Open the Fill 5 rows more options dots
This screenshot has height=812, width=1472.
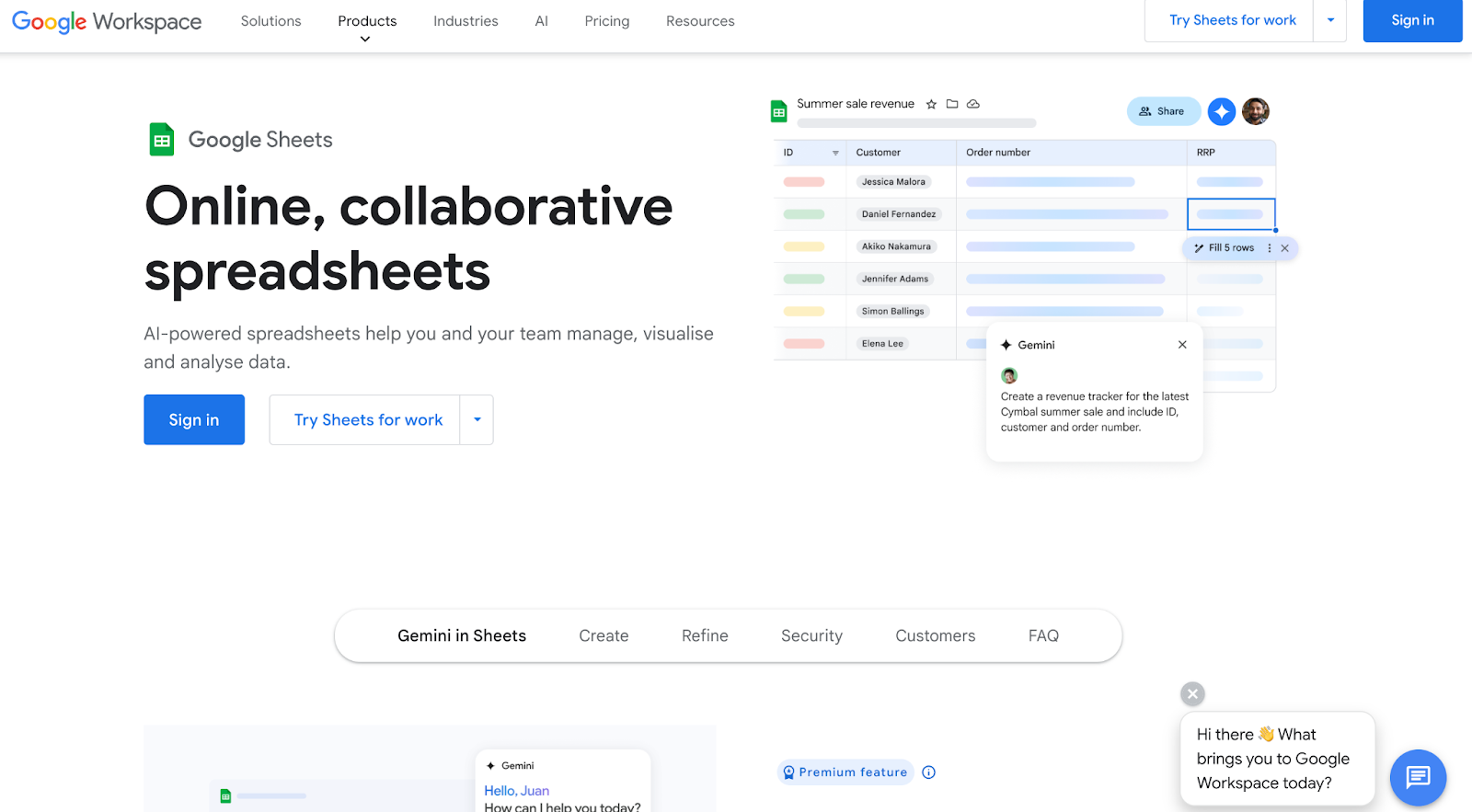point(1270,248)
